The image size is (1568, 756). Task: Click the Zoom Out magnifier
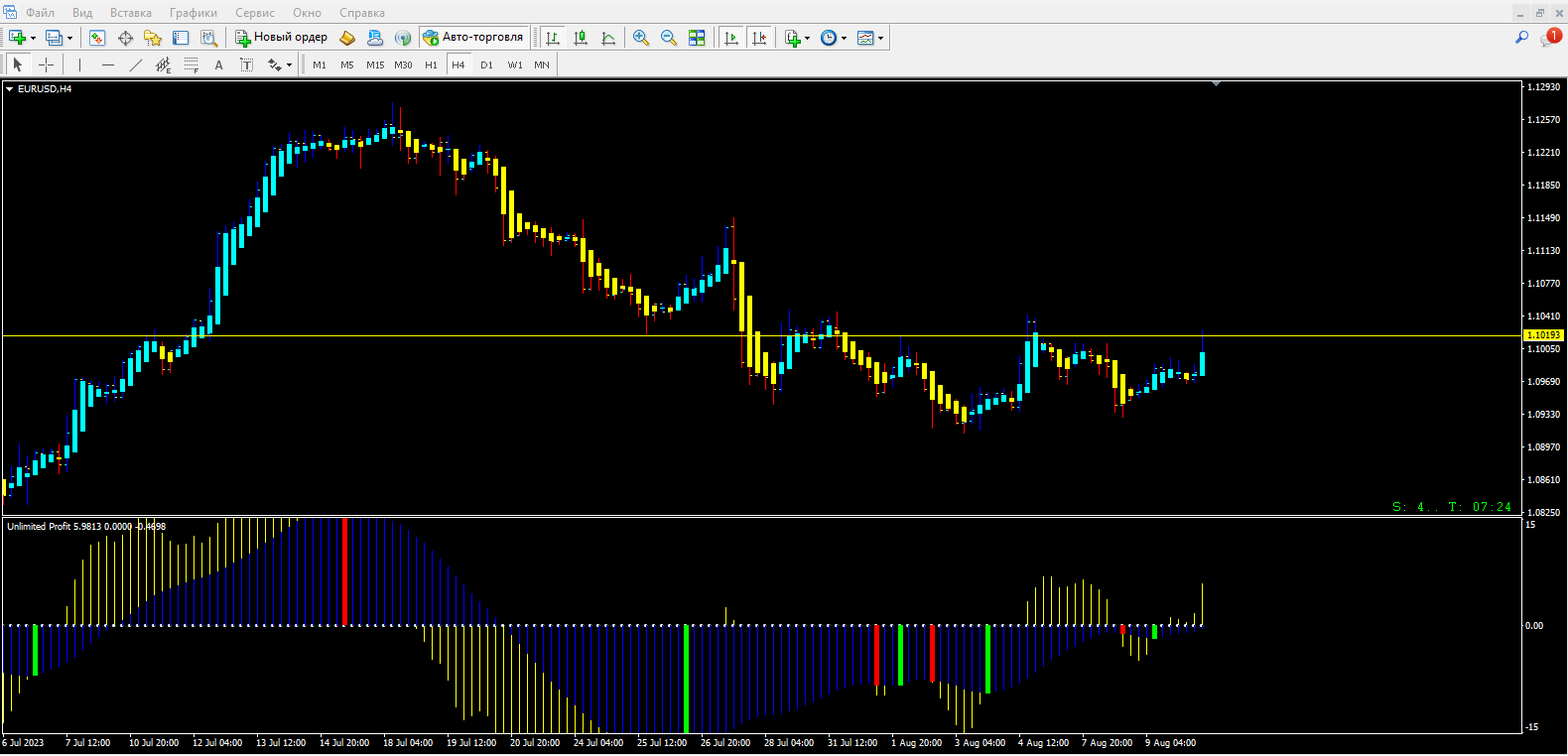[669, 38]
